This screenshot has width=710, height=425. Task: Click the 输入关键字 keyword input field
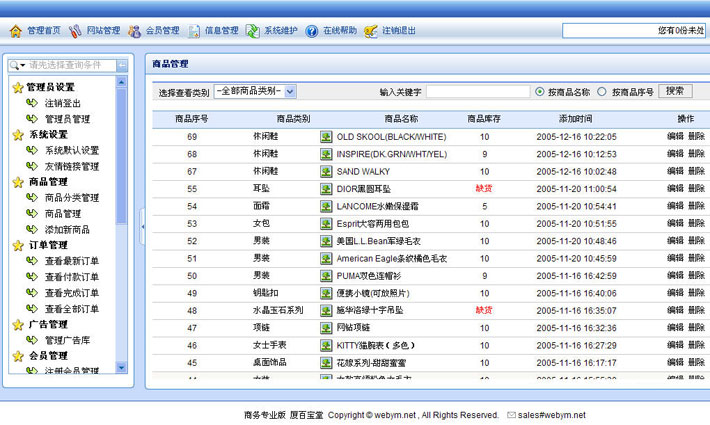(478, 92)
